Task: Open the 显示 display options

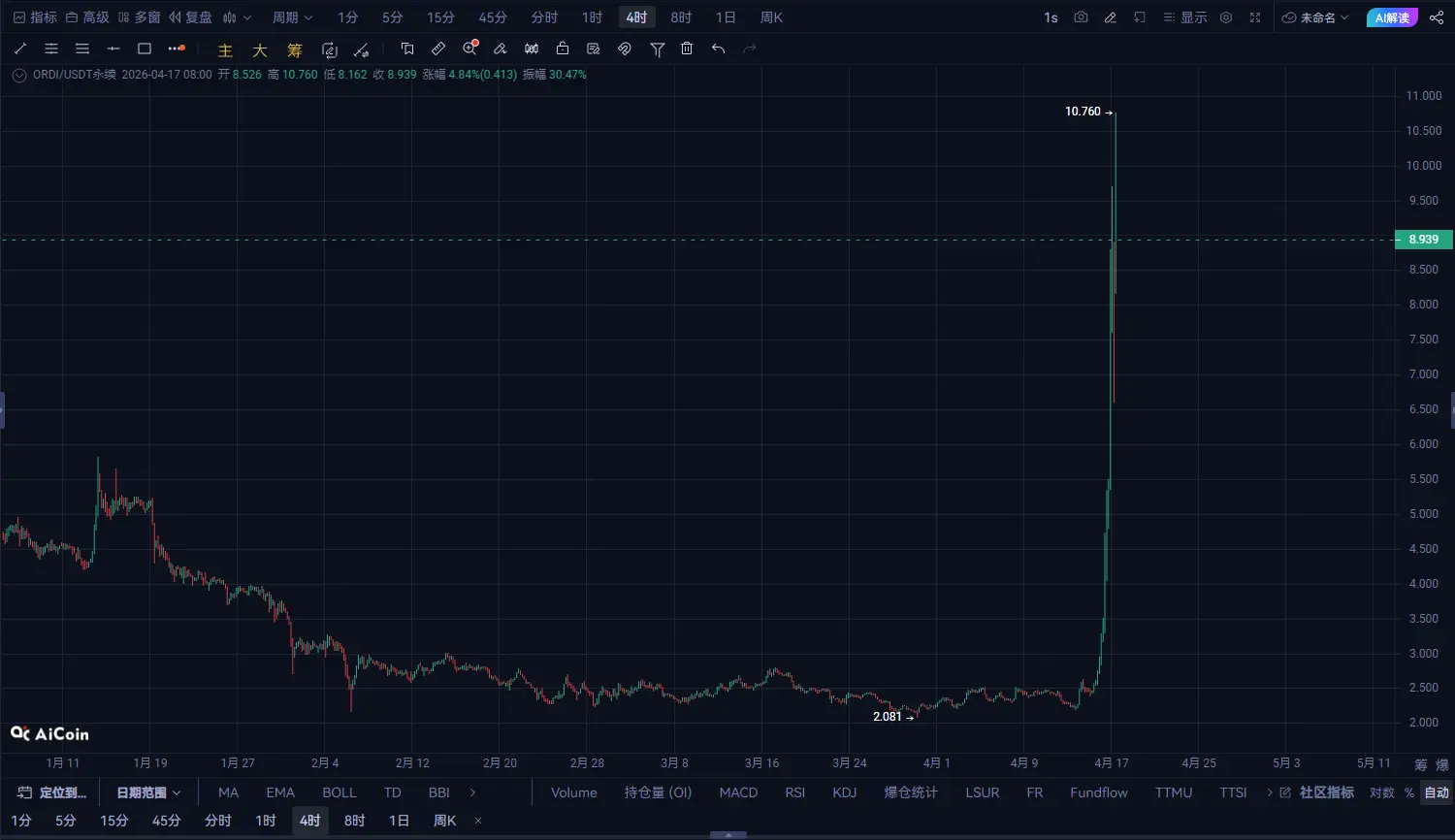Action: tap(1185, 17)
